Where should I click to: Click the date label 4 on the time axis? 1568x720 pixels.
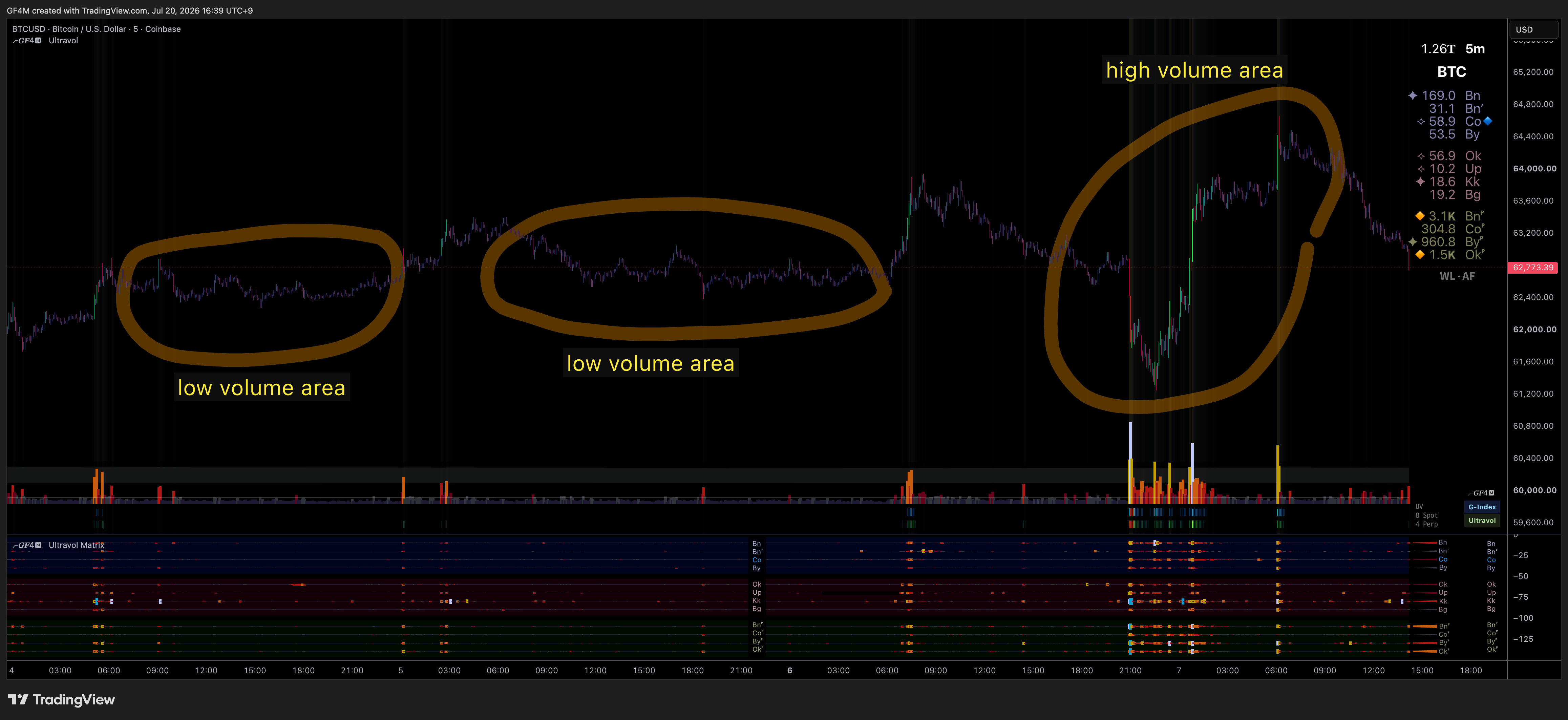[x=12, y=670]
